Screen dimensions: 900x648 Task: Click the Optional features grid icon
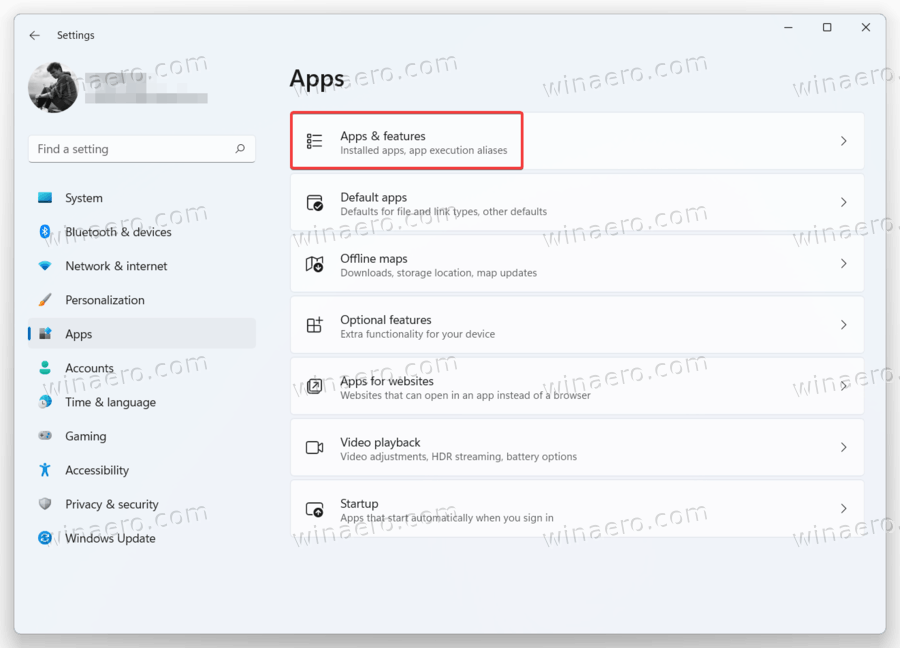tap(314, 325)
